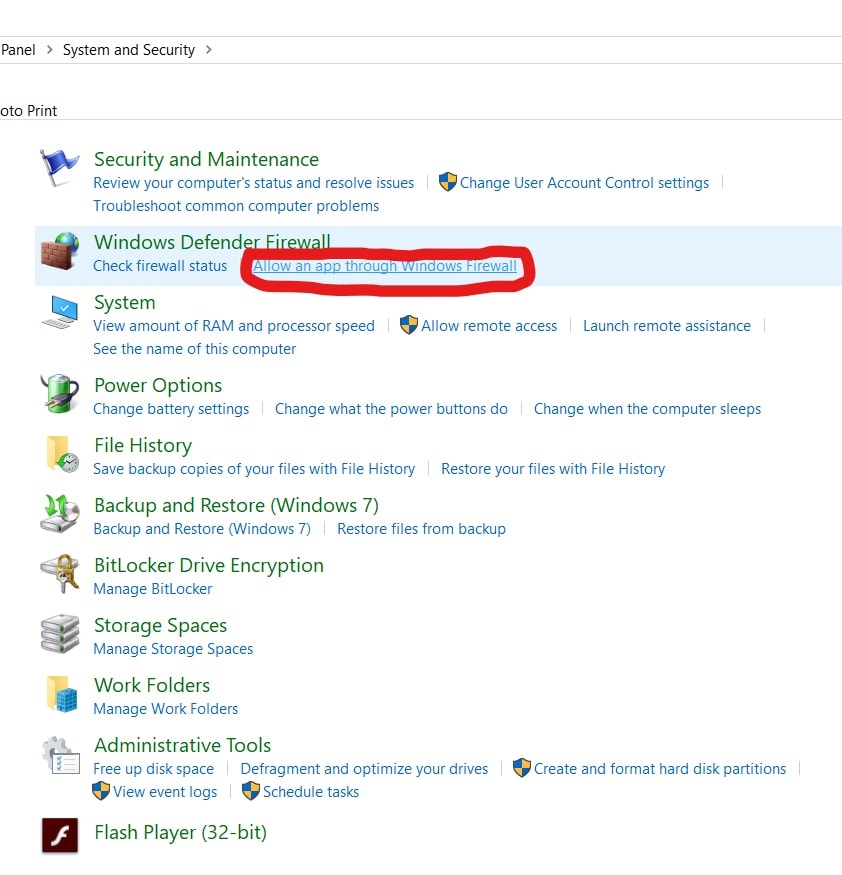
Task: Click Allow an app through Windows Firewall
Action: coord(385,266)
